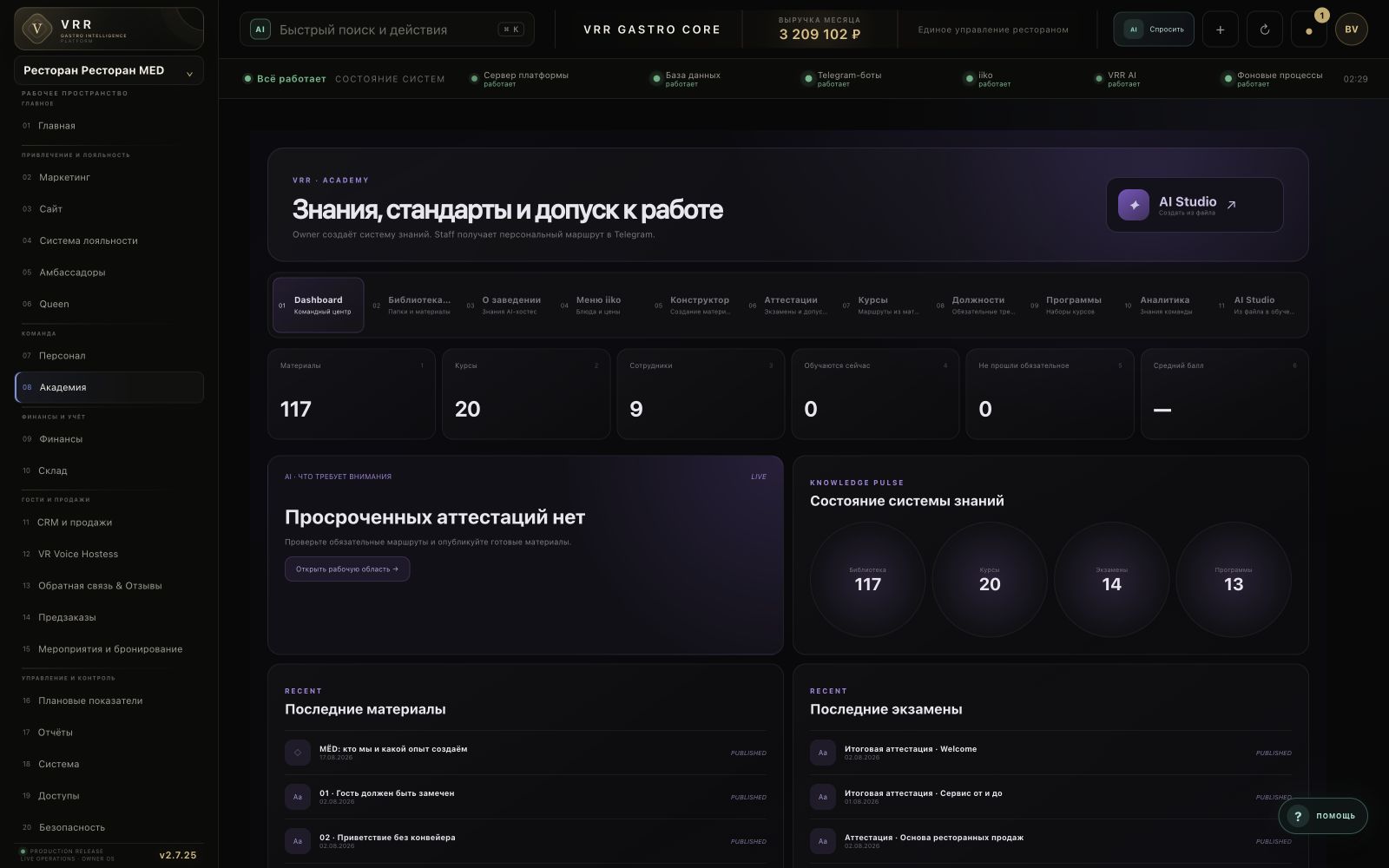Click Открыть рабочую область button

click(x=347, y=569)
